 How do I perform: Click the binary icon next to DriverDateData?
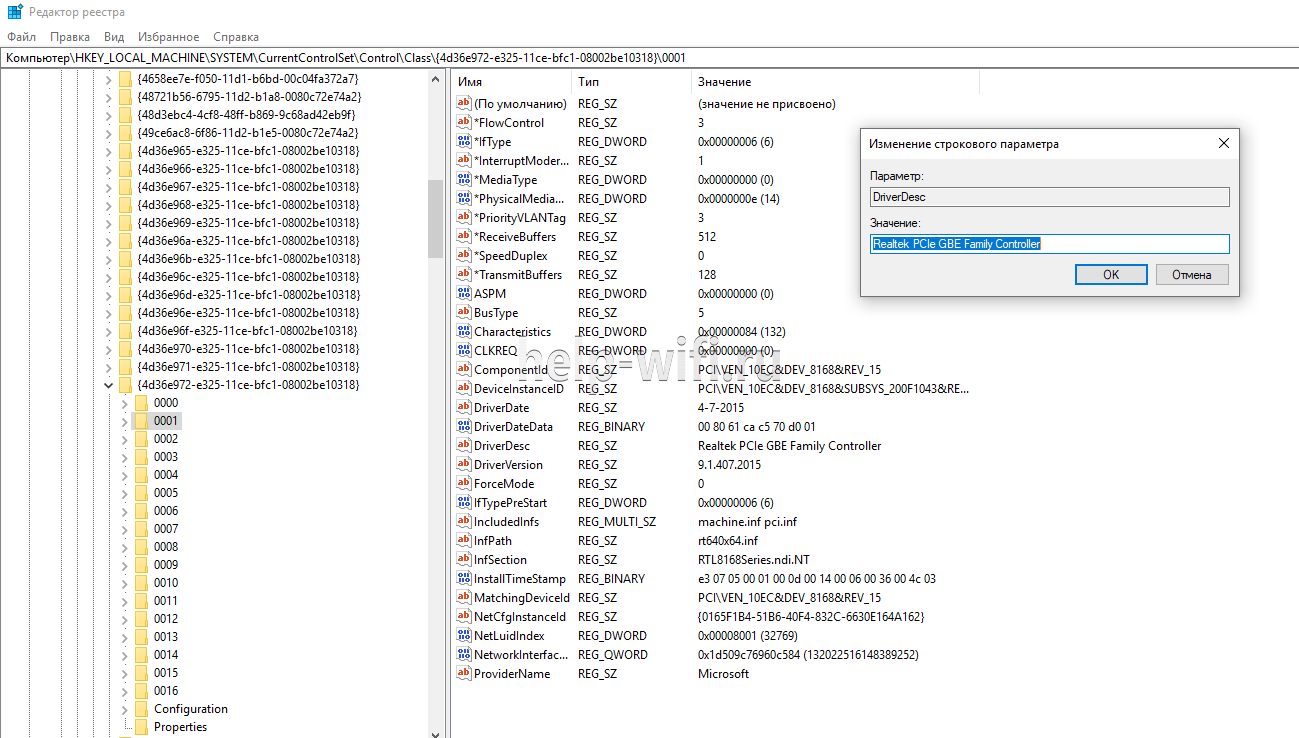click(x=464, y=427)
